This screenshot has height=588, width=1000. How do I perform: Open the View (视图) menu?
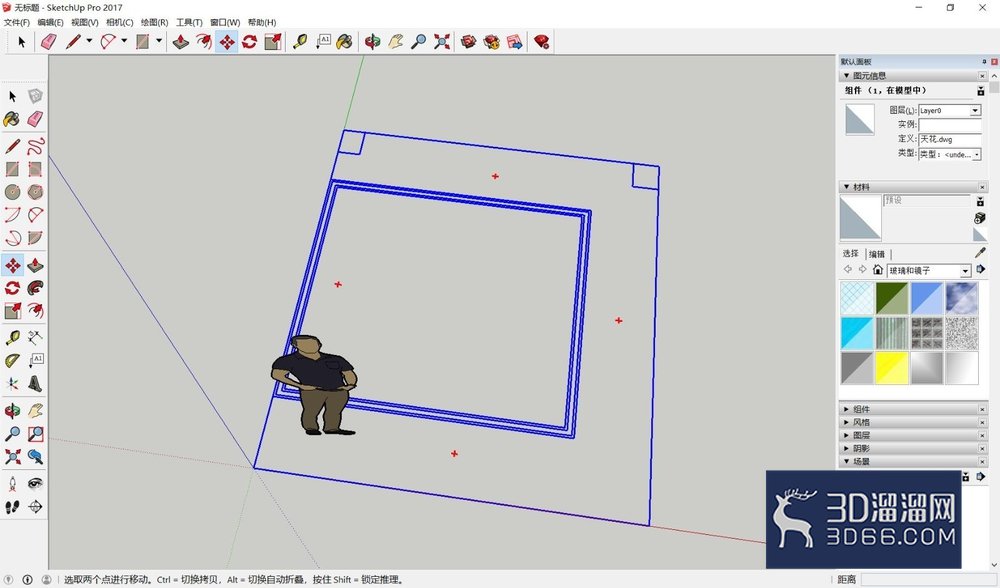point(85,22)
